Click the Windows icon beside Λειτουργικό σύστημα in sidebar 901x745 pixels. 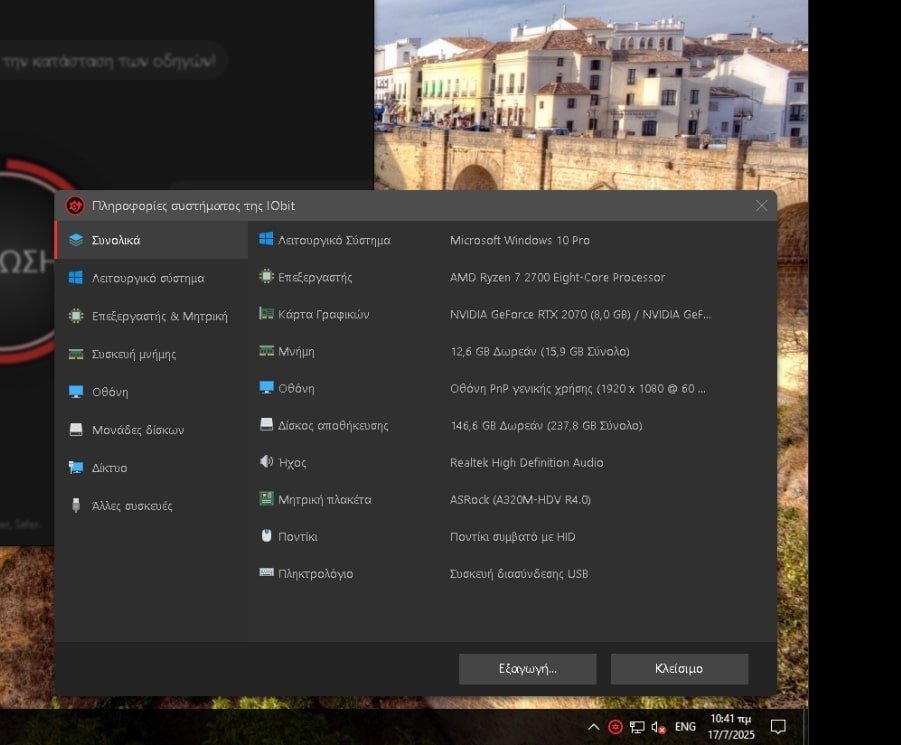pos(76,278)
